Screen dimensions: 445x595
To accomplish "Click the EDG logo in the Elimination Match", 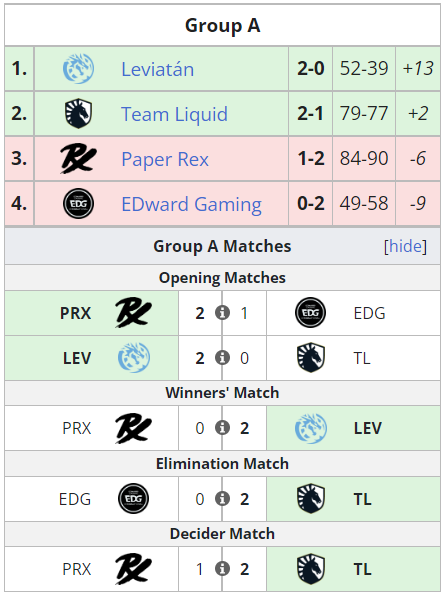I will (x=134, y=499).
